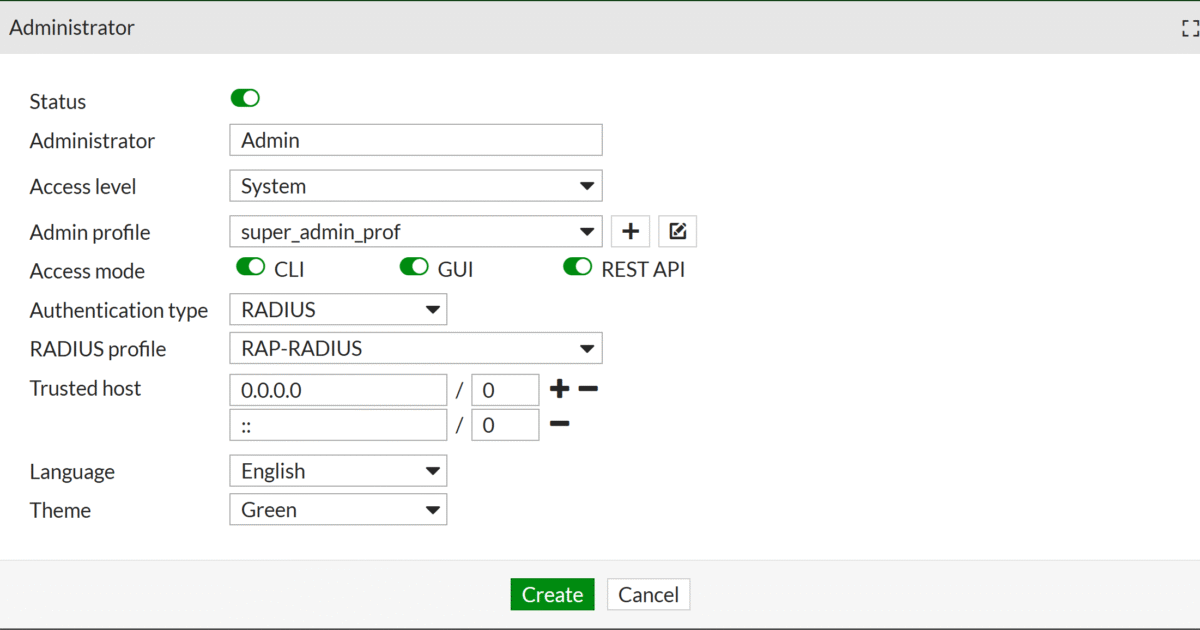Click the Create button
Screen dimensions: 1200x630
pyautogui.click(x=552, y=593)
